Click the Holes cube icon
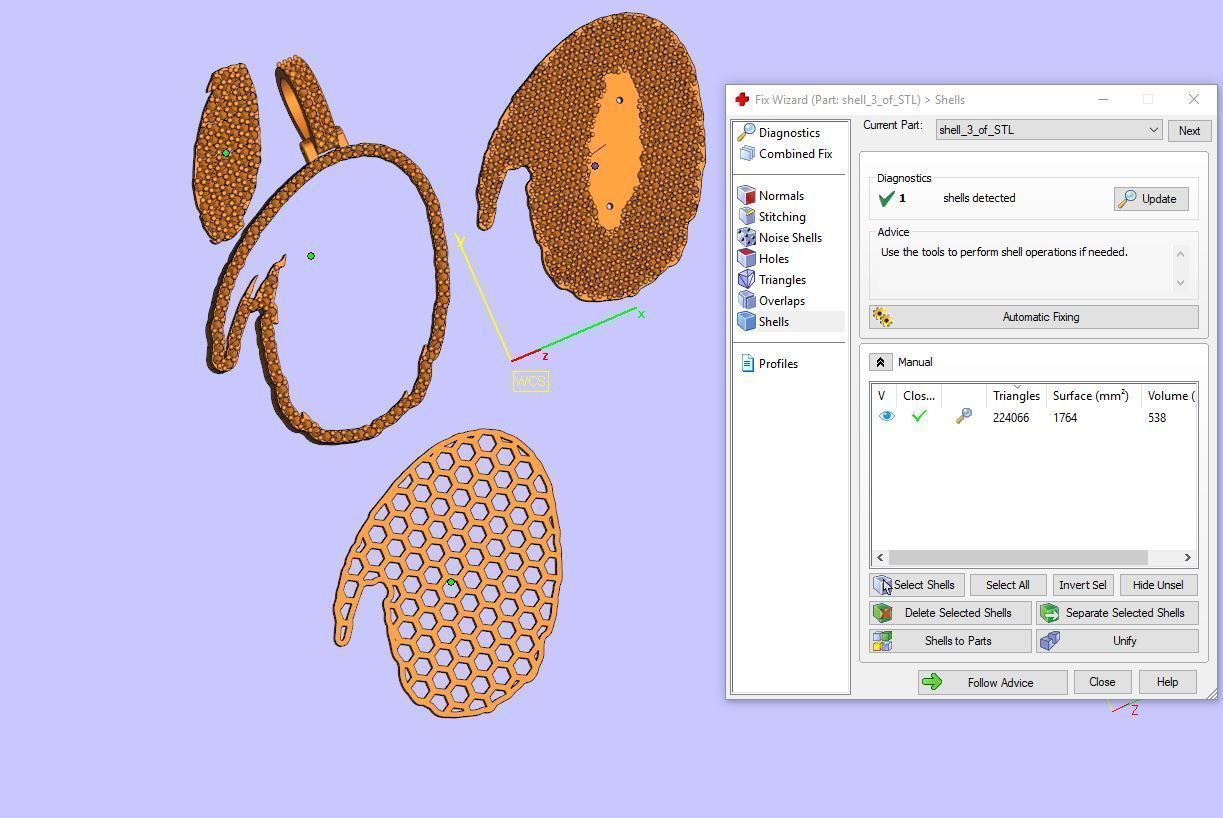Image resolution: width=1223 pixels, height=818 pixels. 746,258
